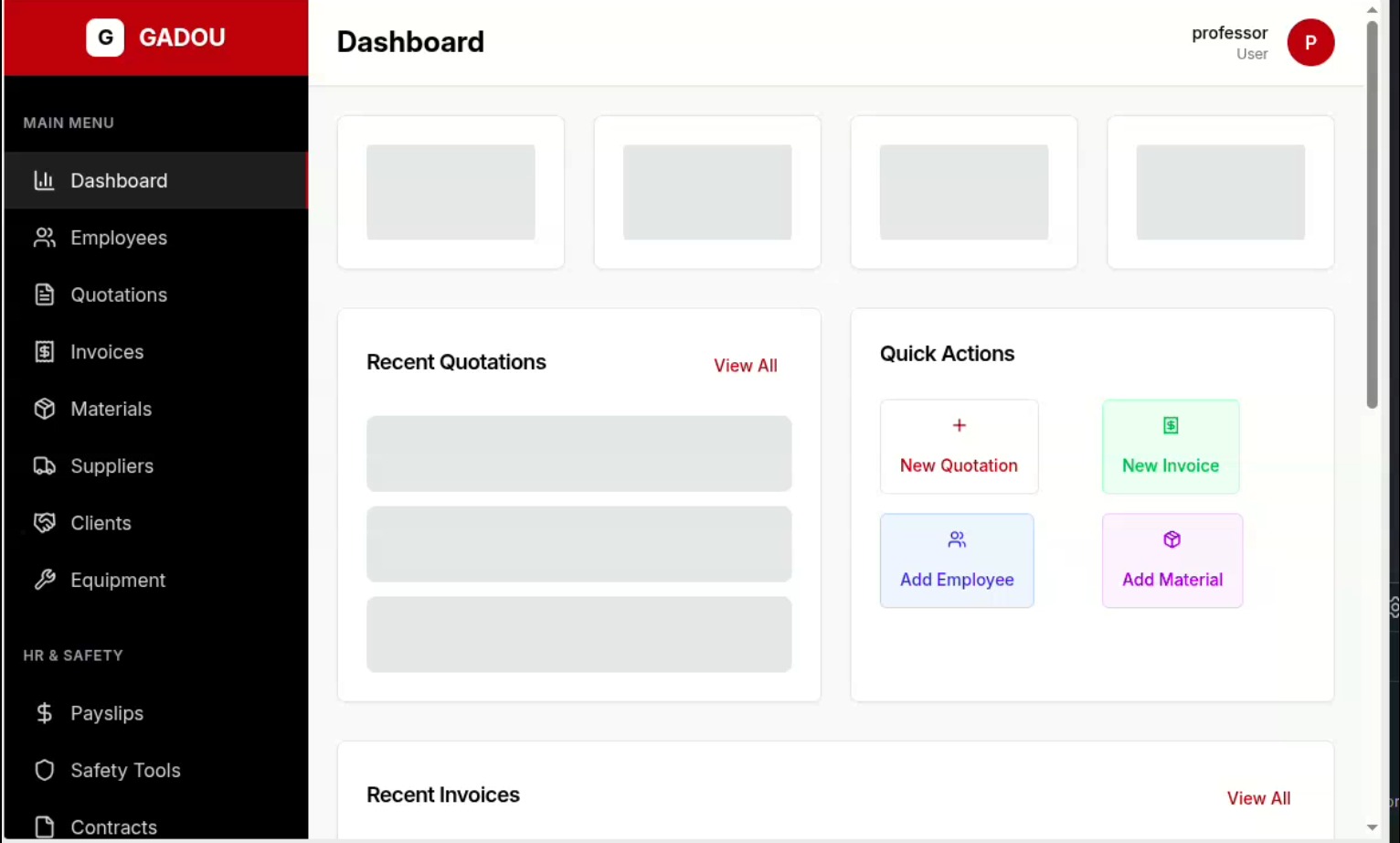This screenshot has height=843, width=1400.
Task: Switch to the Employees menu entry
Action: [119, 238]
